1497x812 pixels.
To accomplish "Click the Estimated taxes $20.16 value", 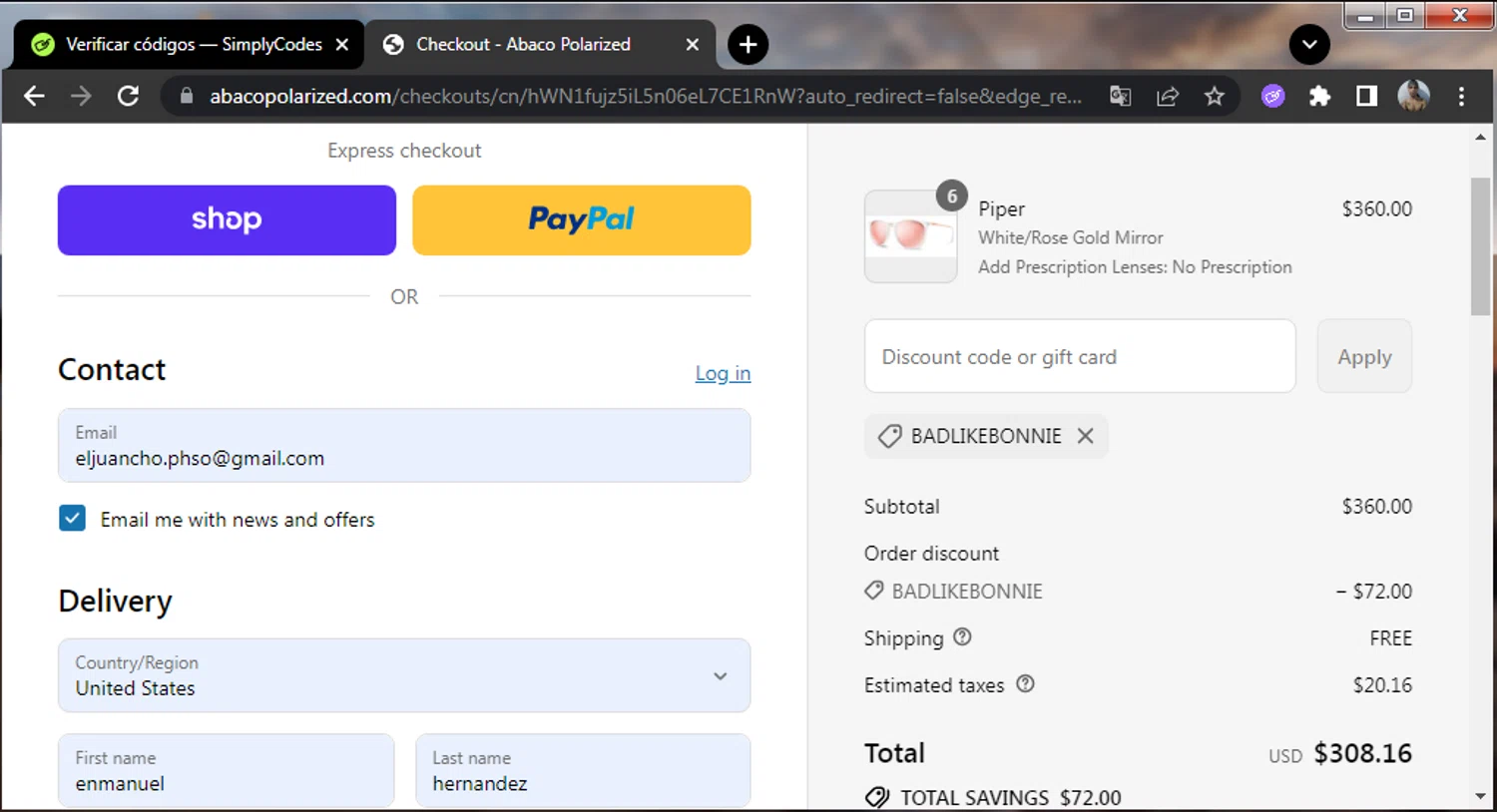I will tap(1382, 684).
